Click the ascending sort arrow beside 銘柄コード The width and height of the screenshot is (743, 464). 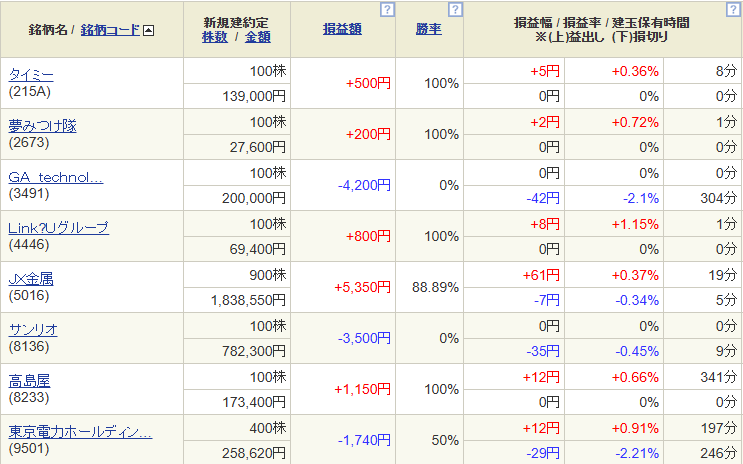[149, 30]
